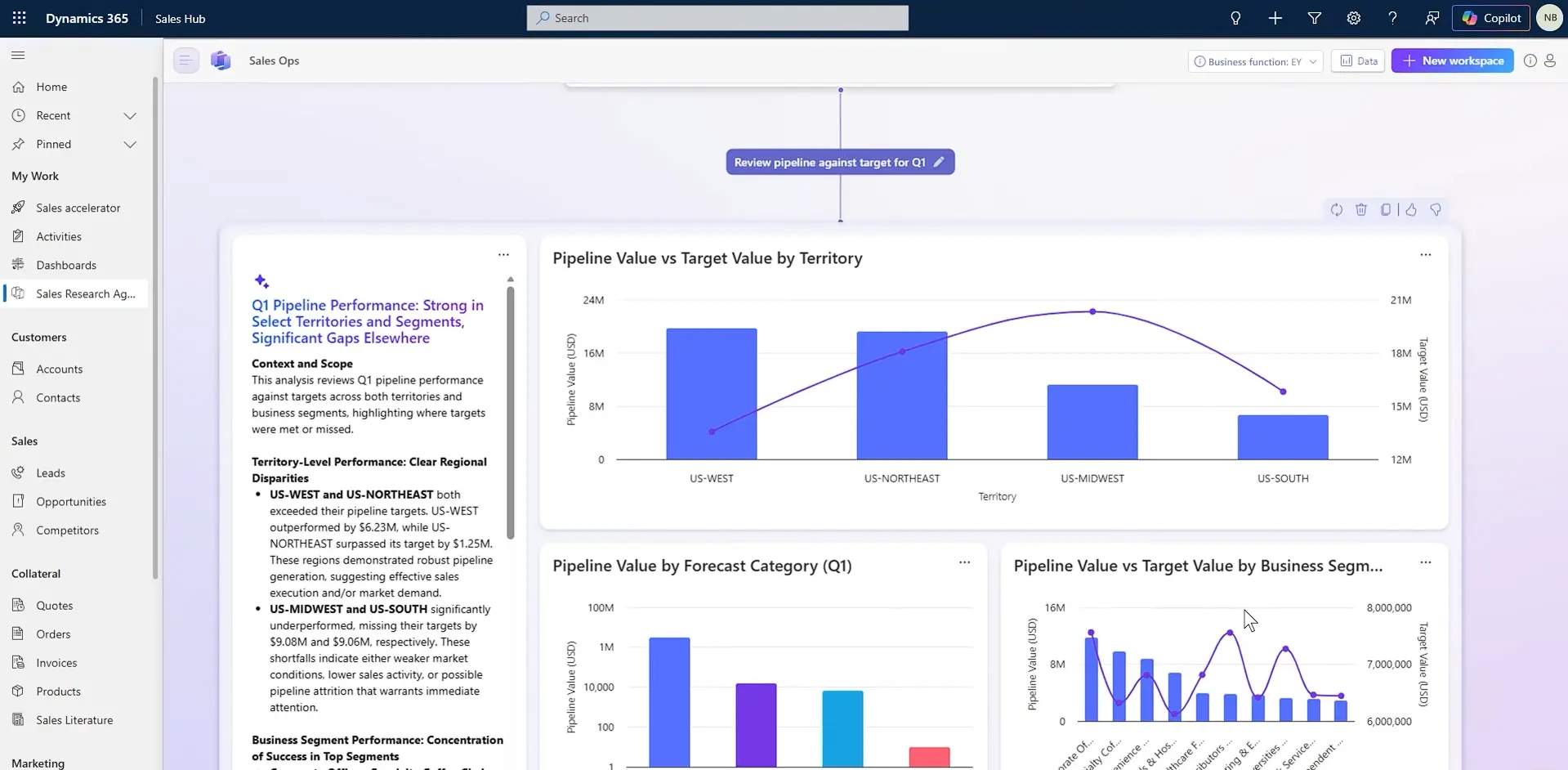
Task: Give thumbs up feedback on report
Action: (x=1411, y=210)
